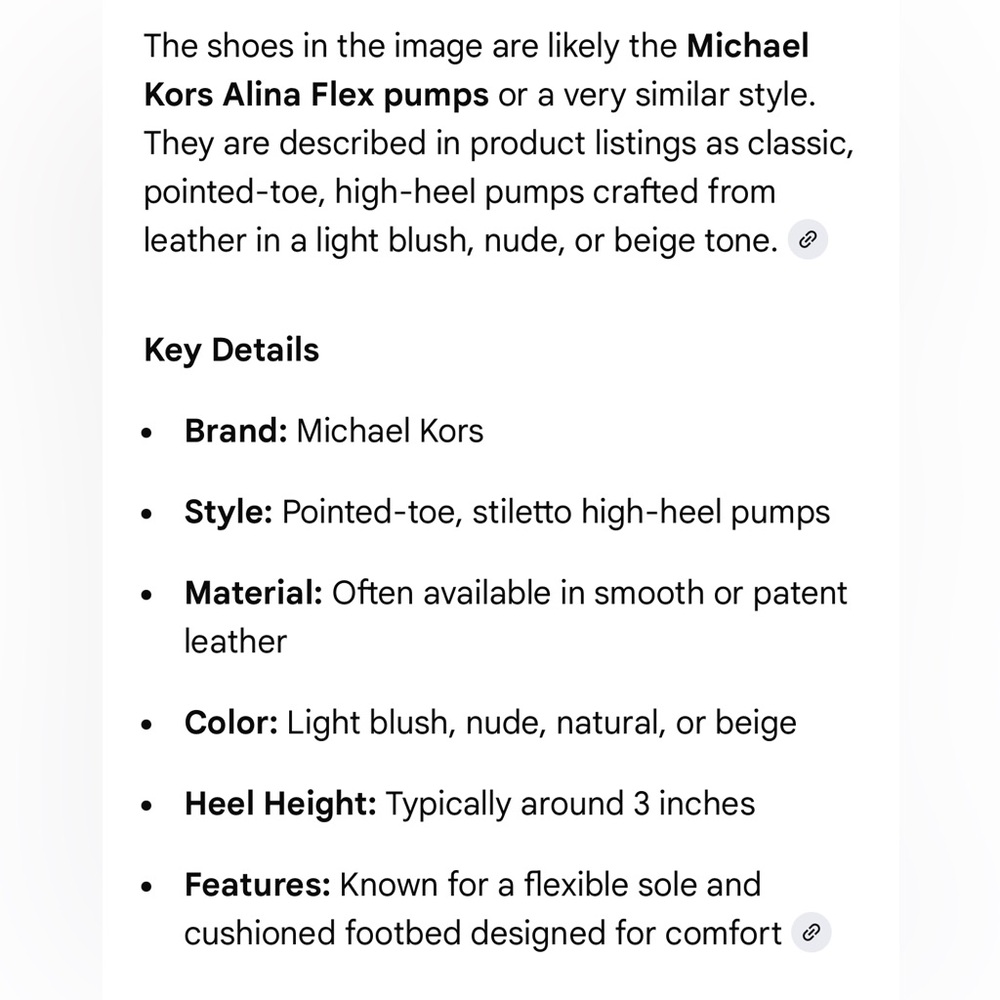This screenshot has width=1000, height=1000.
Task: Click the bold "Brand:" label
Action: tap(236, 430)
